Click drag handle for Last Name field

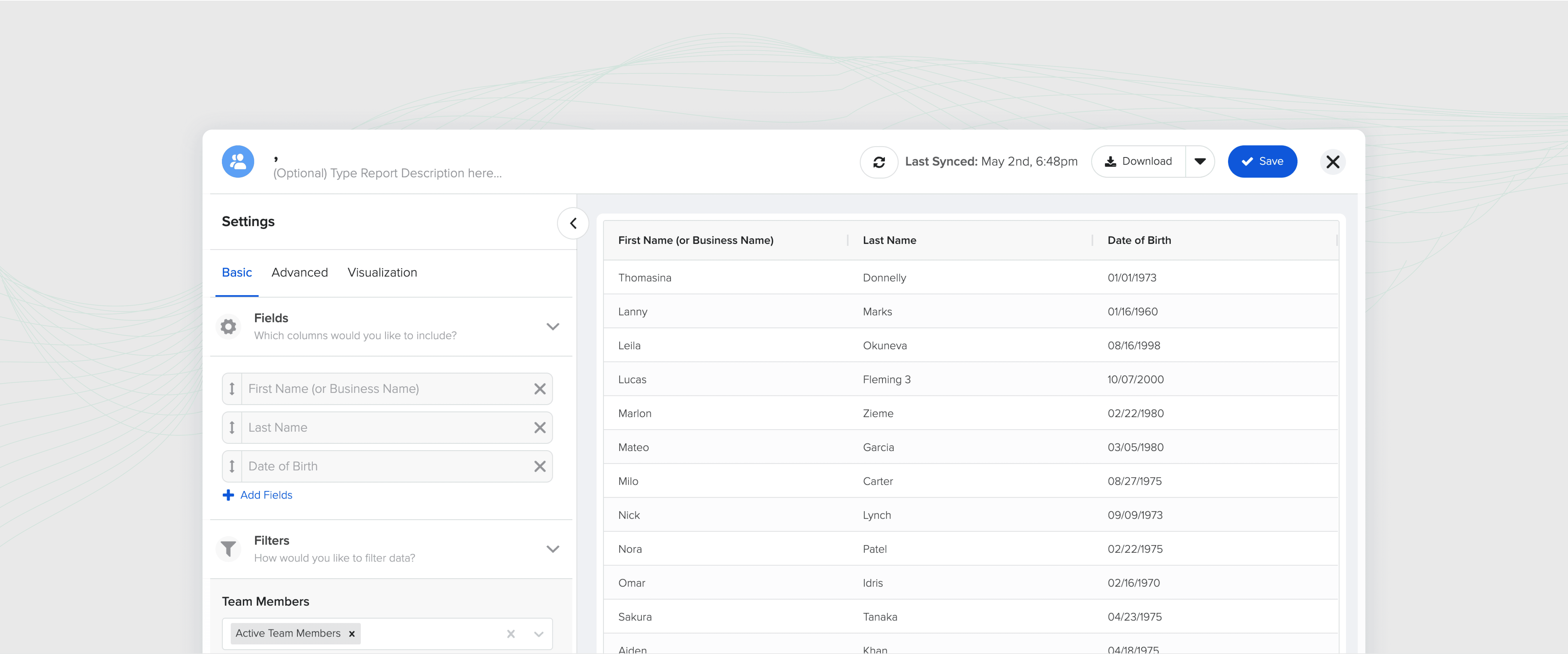[x=232, y=428]
